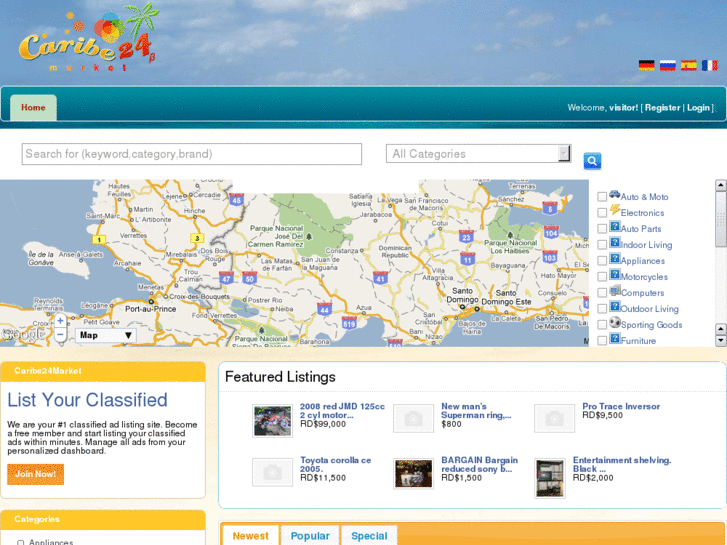Click the Indoor Living category icon
The height and width of the screenshot is (545, 727).
(615, 242)
